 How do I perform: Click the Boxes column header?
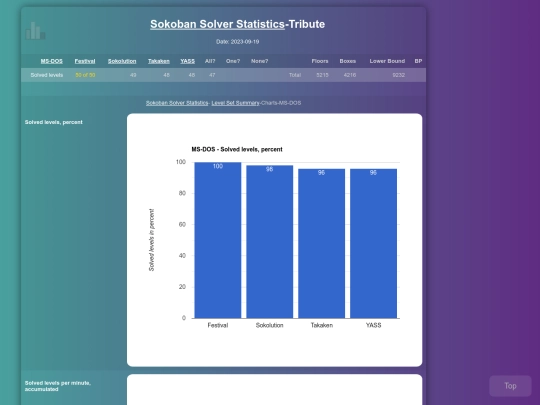tap(347, 61)
